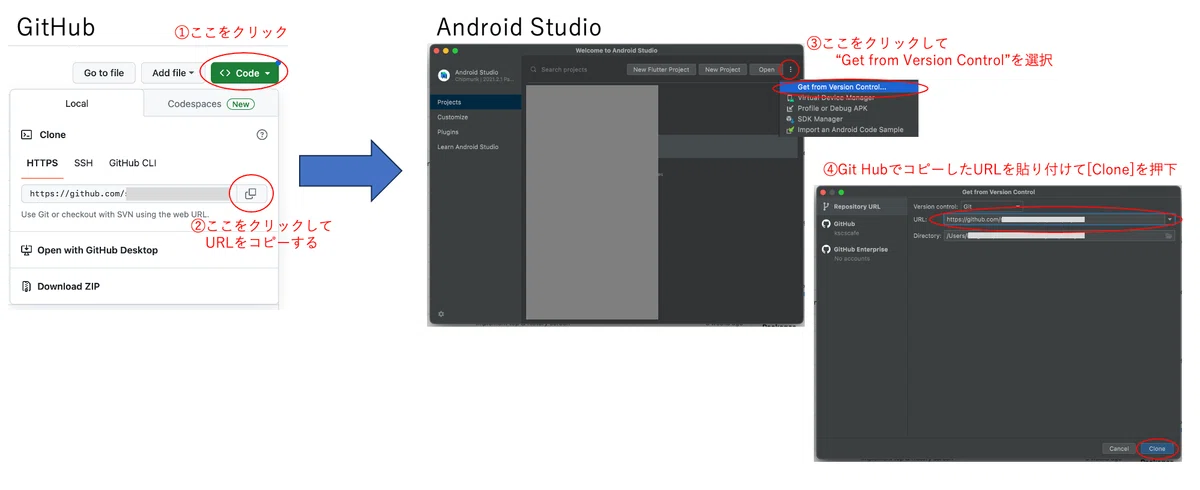Browse for a directory with the folder icon

click(1169, 236)
